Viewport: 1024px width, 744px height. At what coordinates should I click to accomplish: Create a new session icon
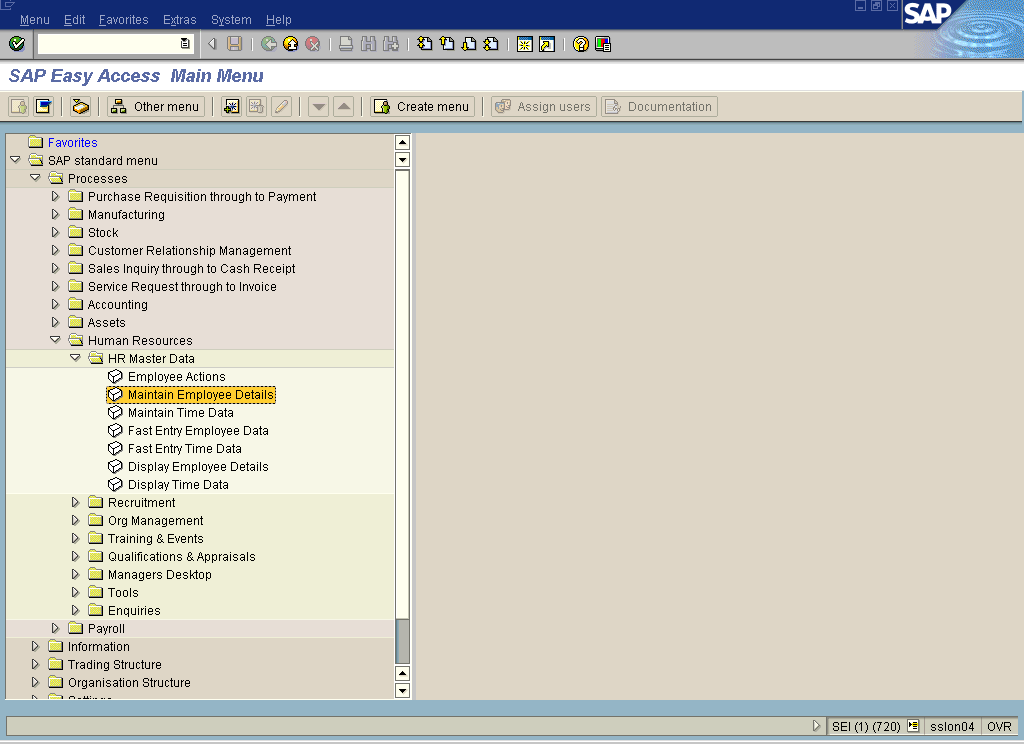pyautogui.click(x=524, y=44)
